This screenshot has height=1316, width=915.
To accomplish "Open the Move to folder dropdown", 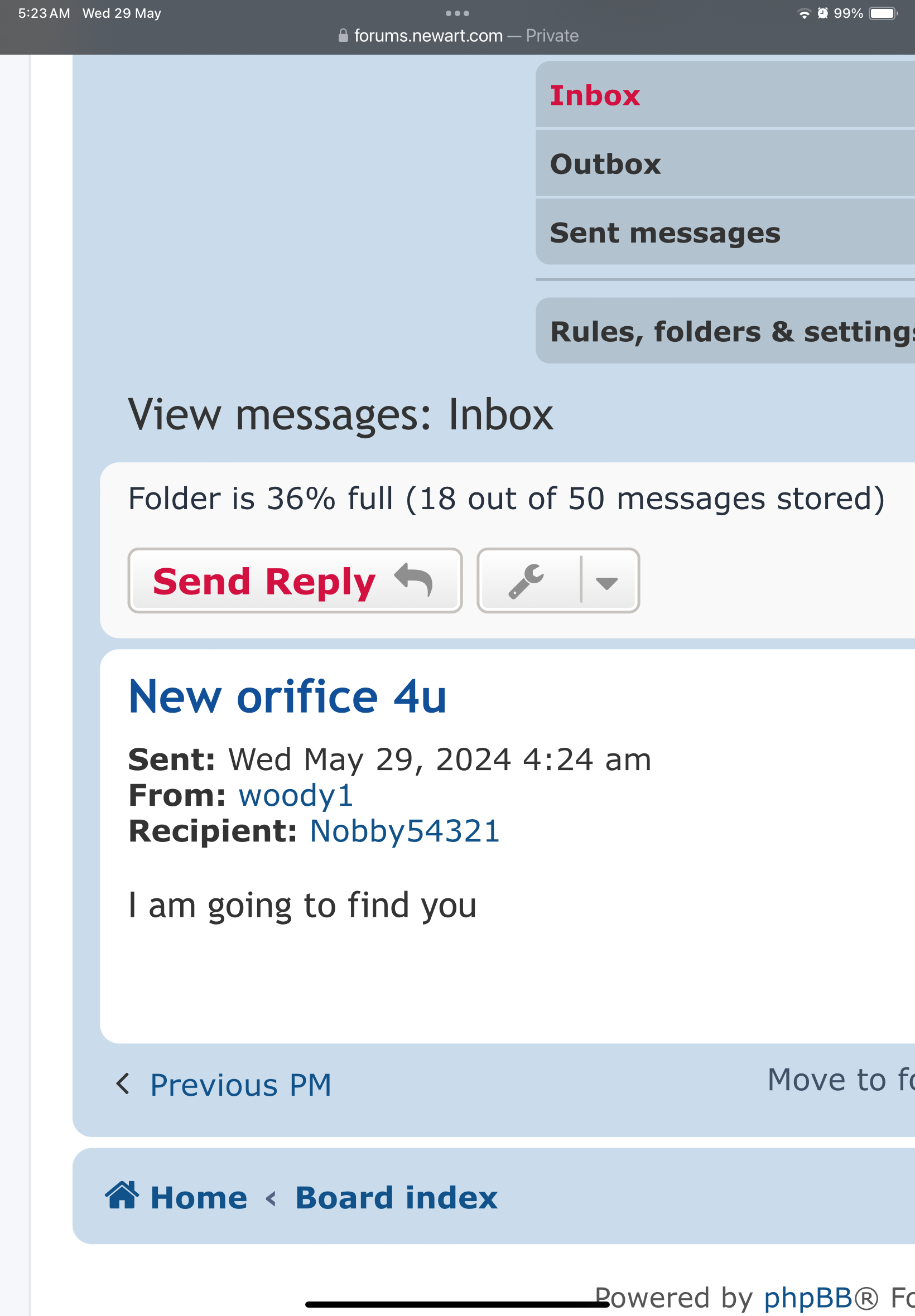I will 841,1080.
